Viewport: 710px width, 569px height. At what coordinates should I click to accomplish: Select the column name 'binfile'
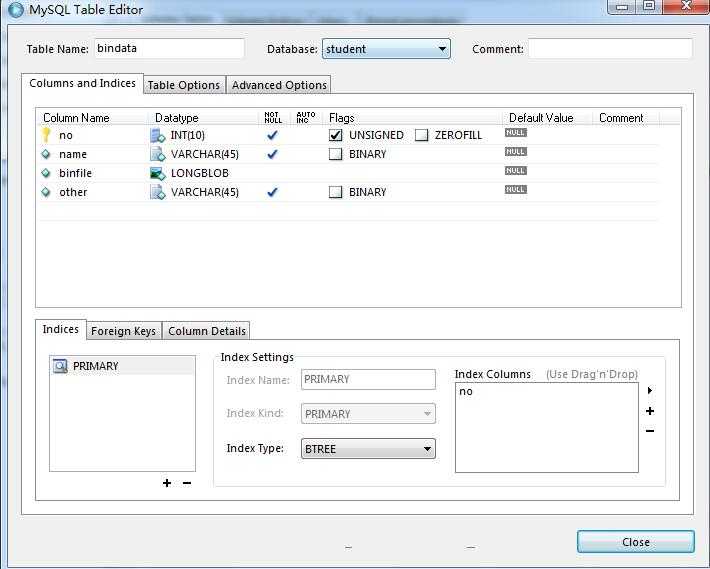(75, 173)
